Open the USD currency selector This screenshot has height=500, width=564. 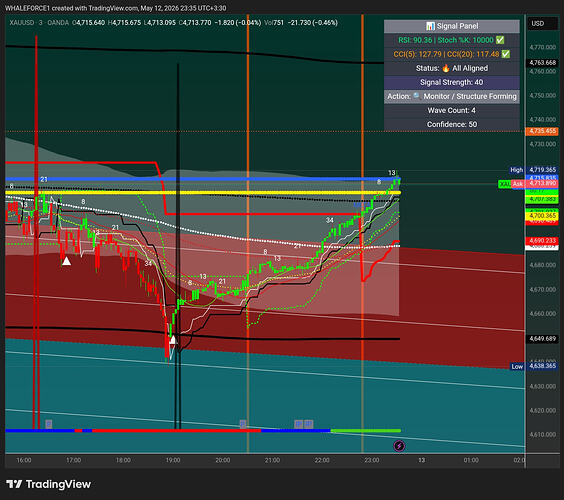[x=538, y=23]
